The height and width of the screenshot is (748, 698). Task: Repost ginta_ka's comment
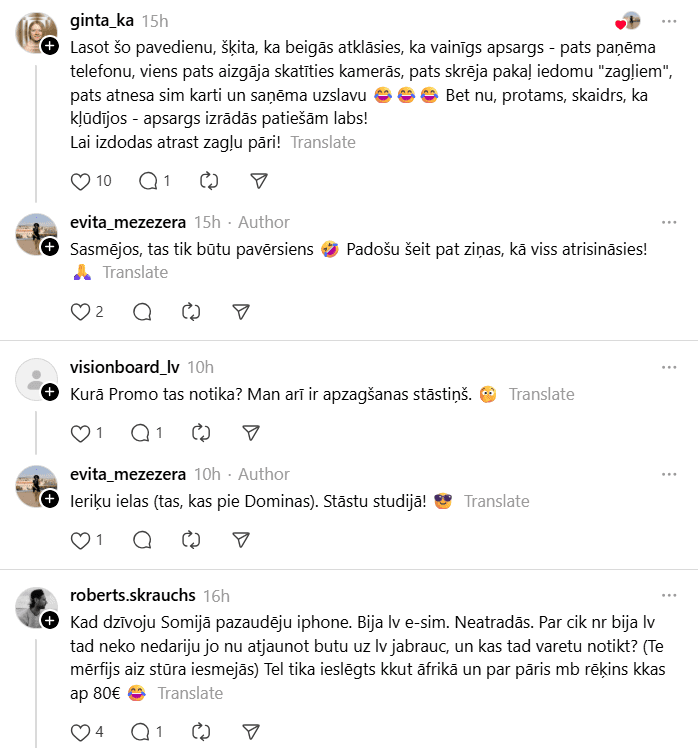coord(209,181)
